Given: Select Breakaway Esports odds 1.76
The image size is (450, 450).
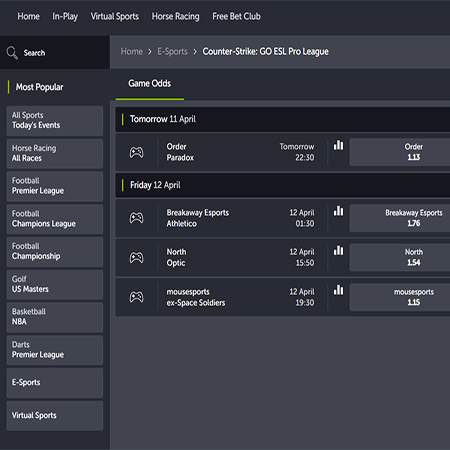Looking at the screenshot, I should click(400, 218).
